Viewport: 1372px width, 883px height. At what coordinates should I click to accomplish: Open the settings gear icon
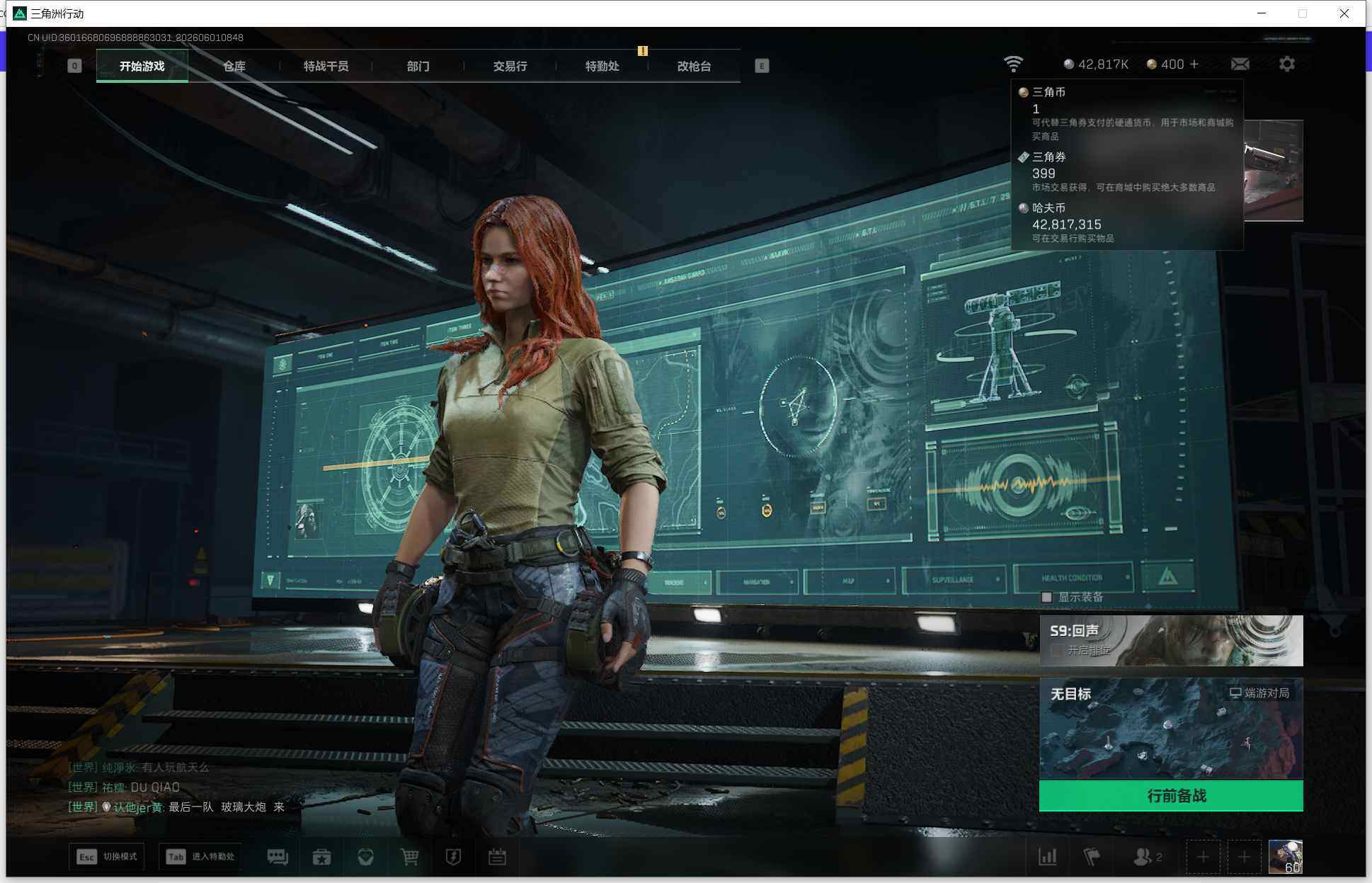[x=1287, y=64]
